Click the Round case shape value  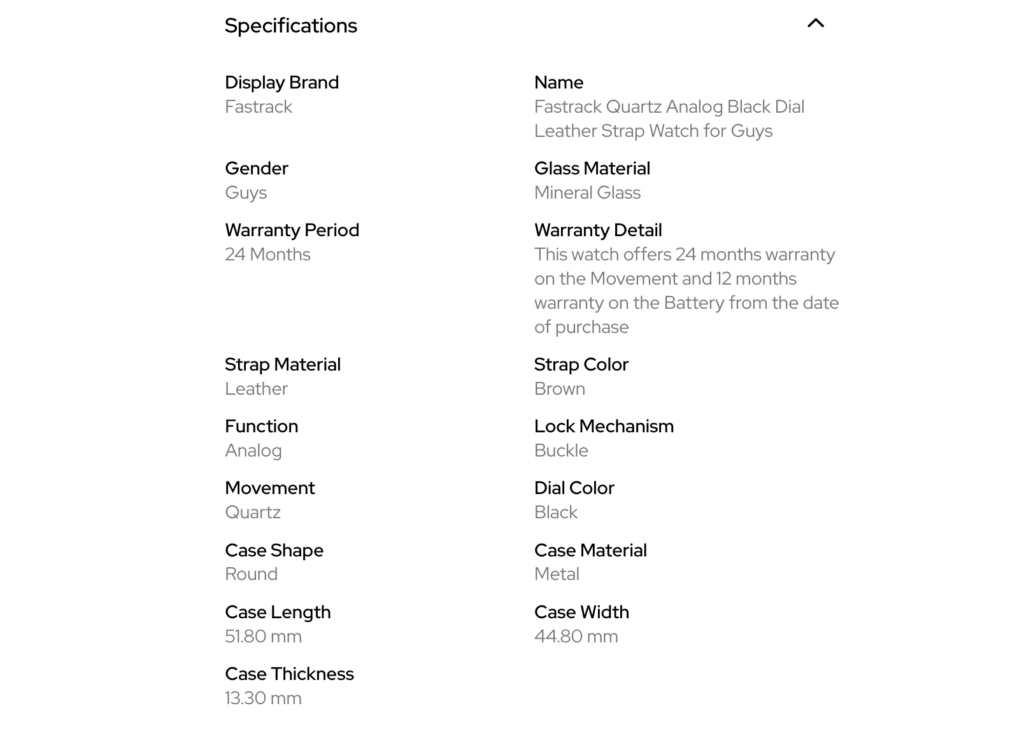251,574
